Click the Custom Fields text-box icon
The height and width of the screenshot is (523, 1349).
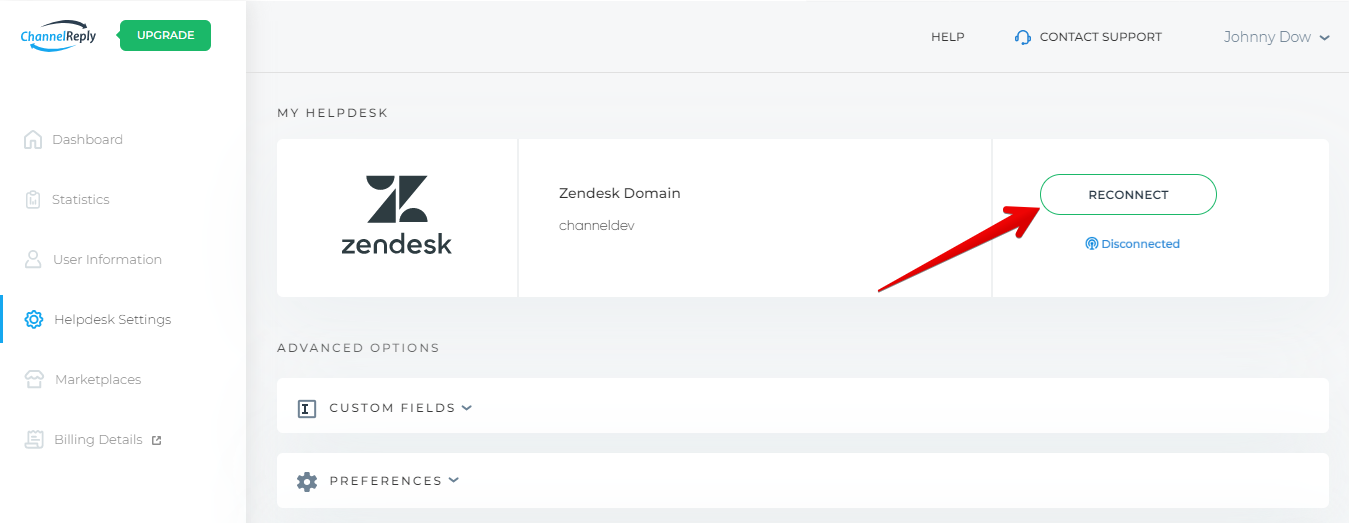(307, 408)
